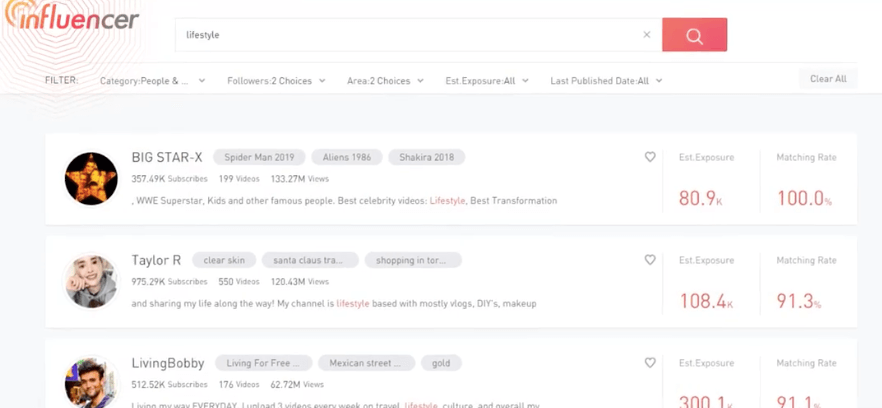
Task: Click the 91.3% matching rate value
Action: 799,301
